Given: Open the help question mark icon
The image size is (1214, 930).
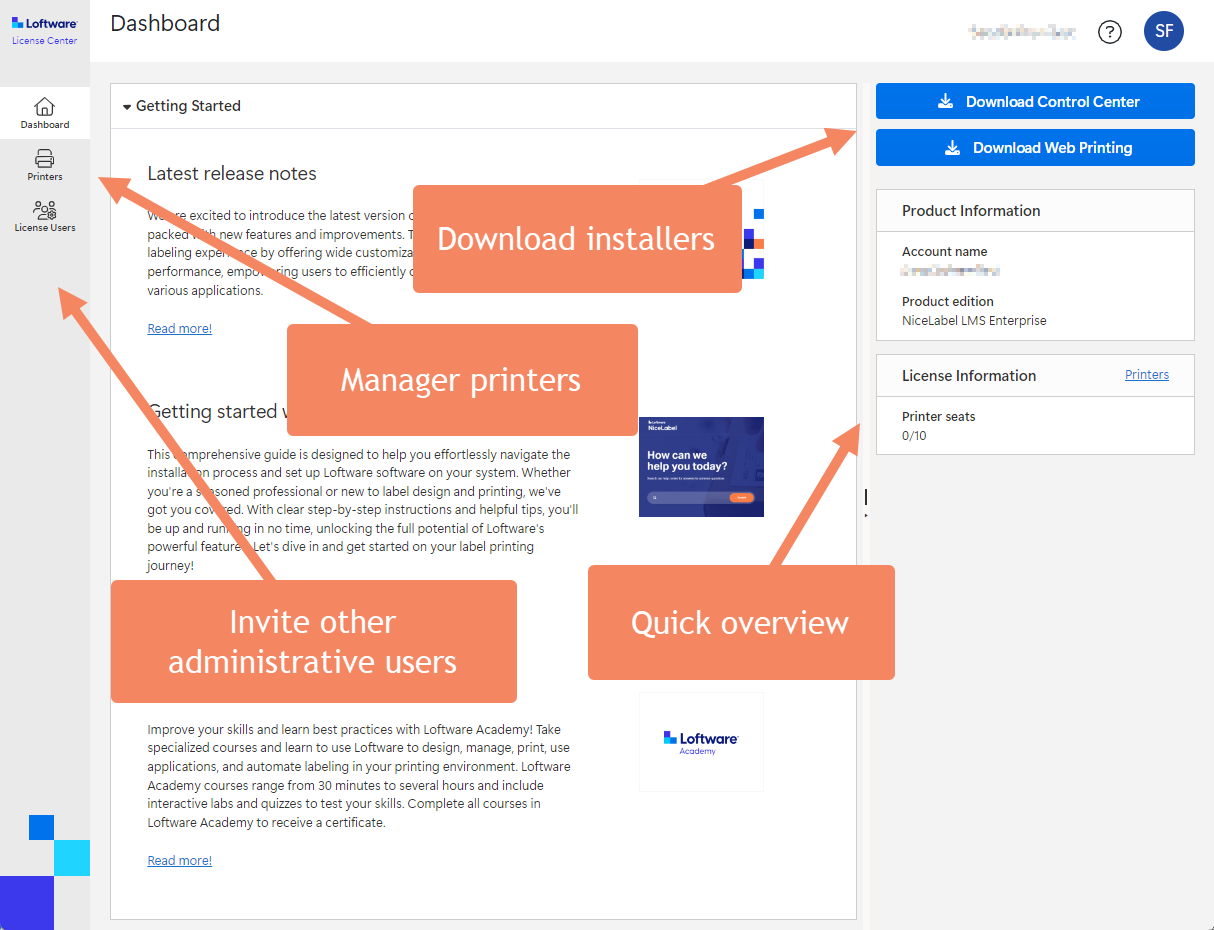Looking at the screenshot, I should (x=1110, y=32).
